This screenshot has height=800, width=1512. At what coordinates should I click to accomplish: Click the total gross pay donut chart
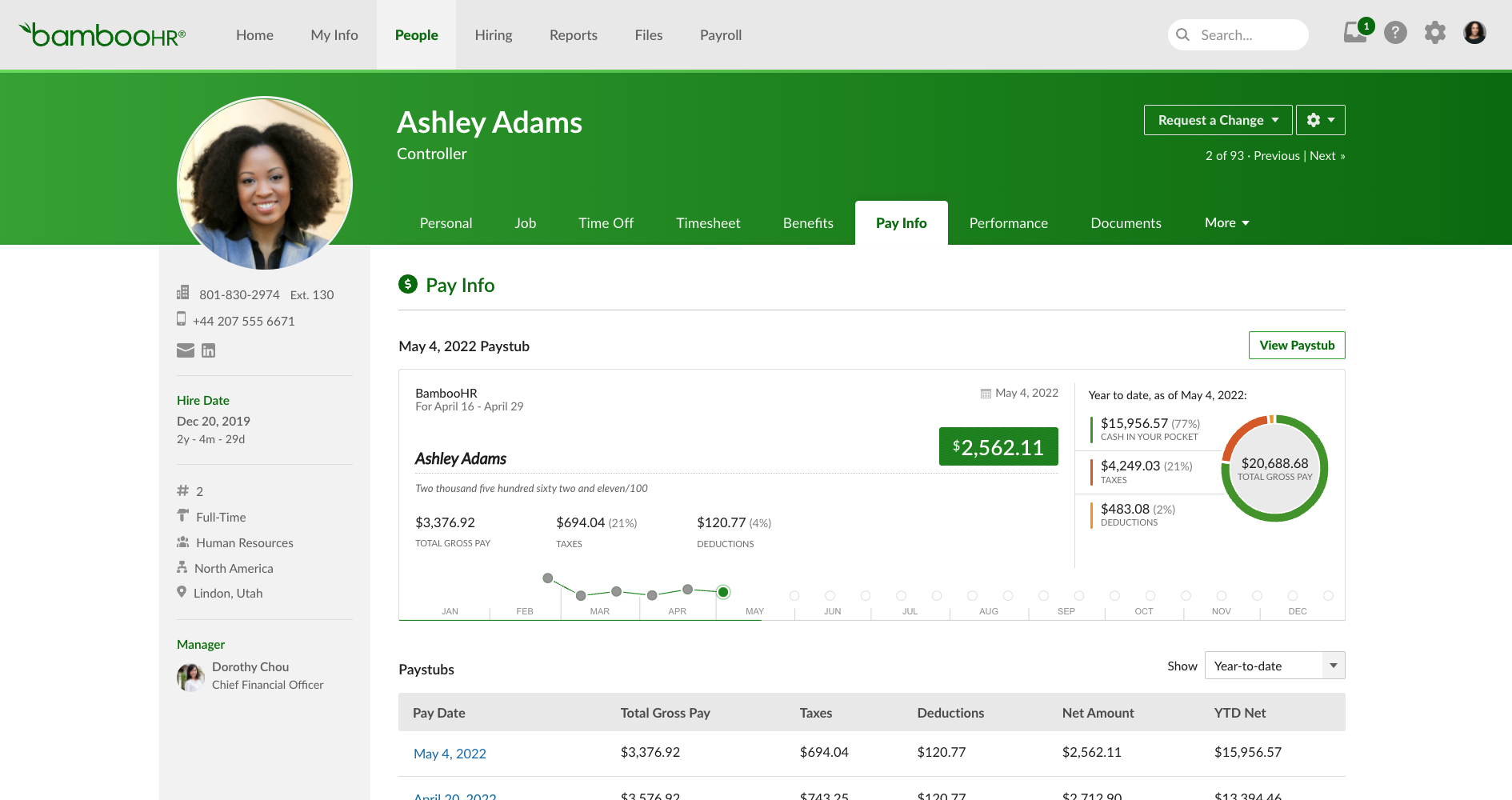pyautogui.click(x=1274, y=468)
